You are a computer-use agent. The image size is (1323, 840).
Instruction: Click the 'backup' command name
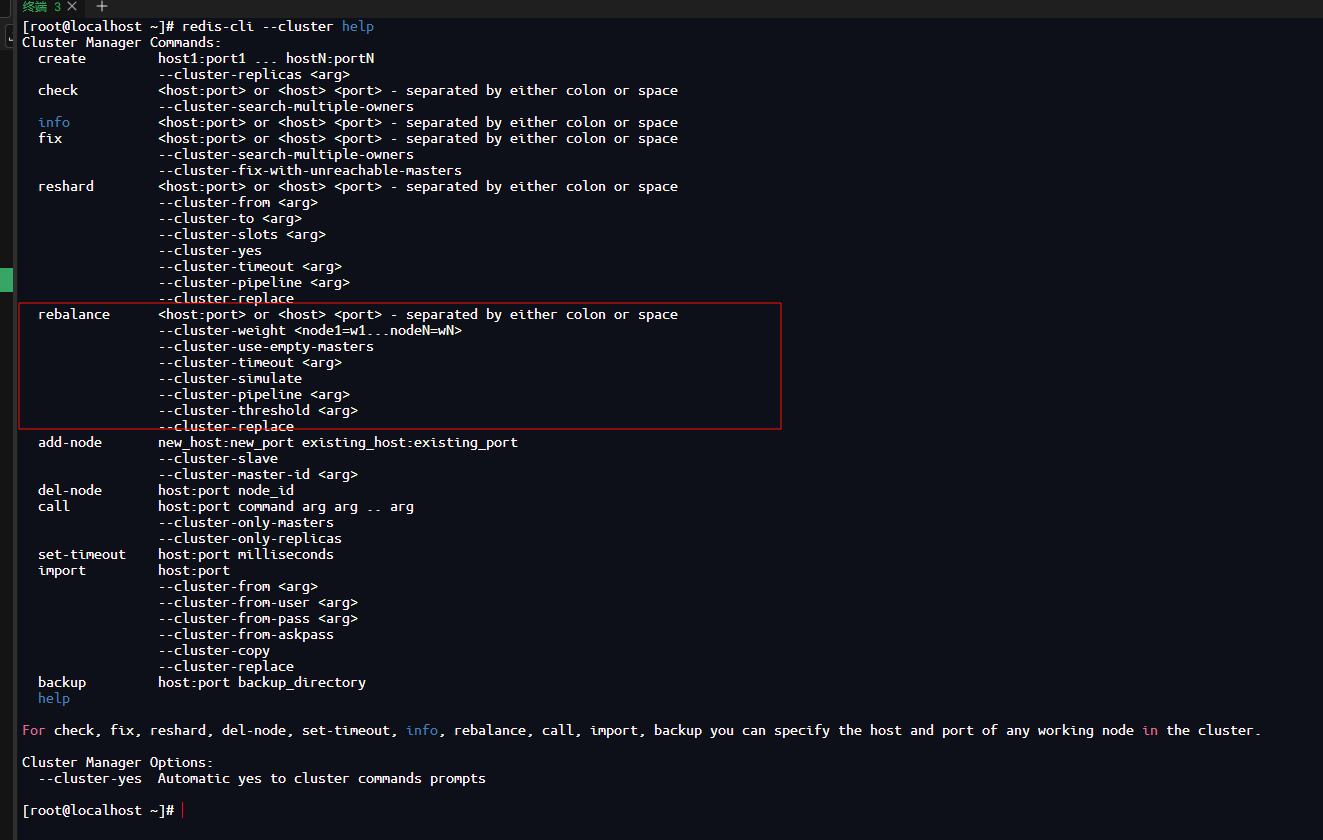62,682
